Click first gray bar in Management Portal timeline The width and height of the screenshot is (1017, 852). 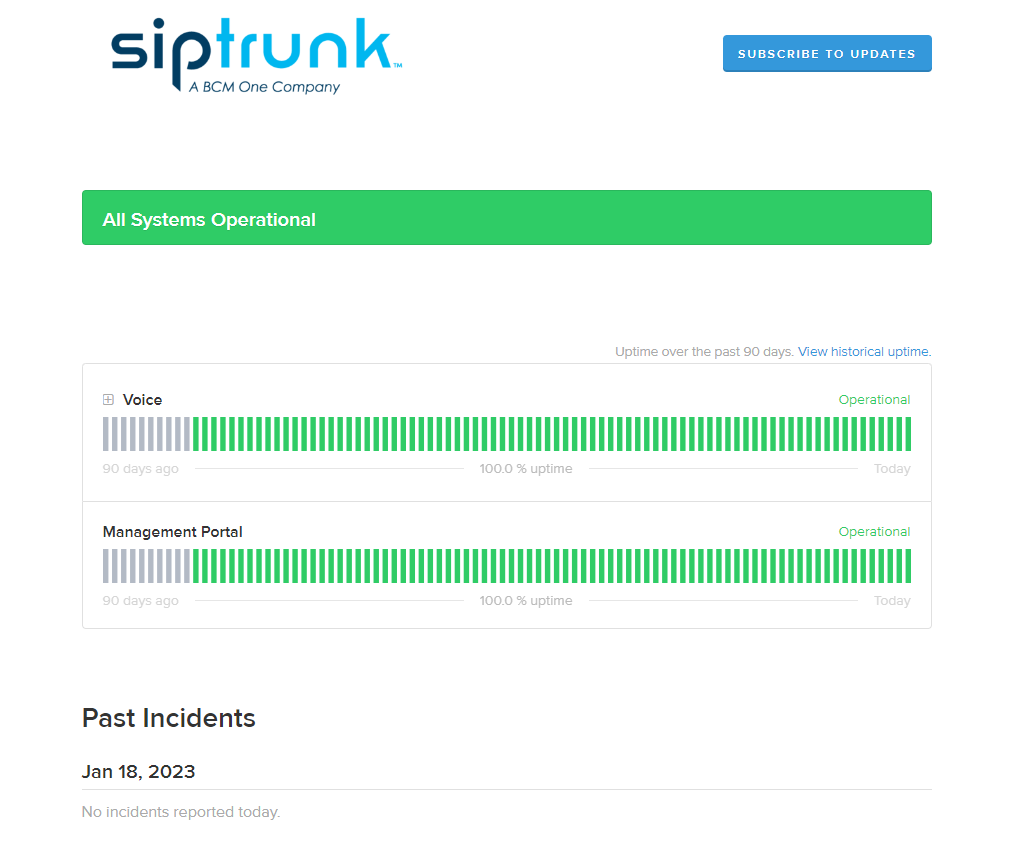coord(106,566)
